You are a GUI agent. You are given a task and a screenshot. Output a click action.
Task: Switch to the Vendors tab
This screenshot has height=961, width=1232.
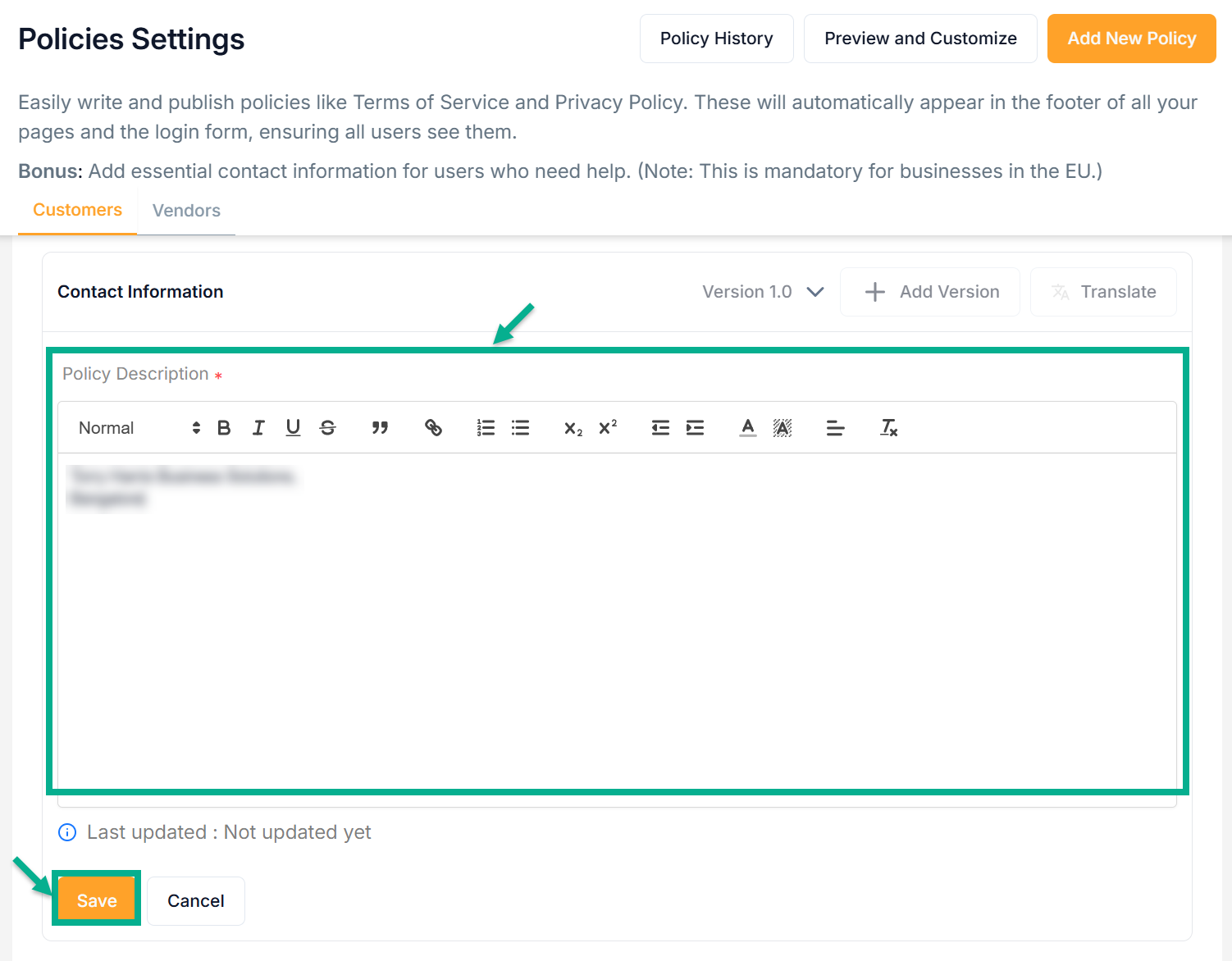186,211
